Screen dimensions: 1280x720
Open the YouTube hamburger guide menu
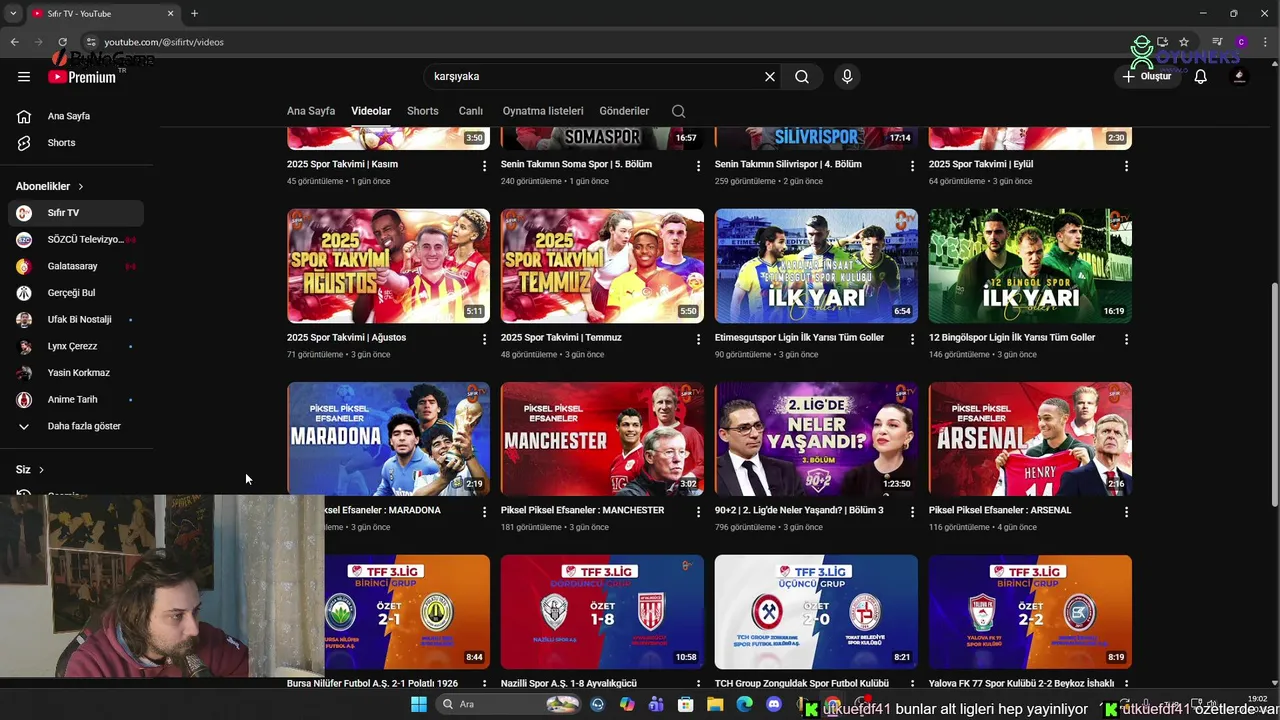24,76
